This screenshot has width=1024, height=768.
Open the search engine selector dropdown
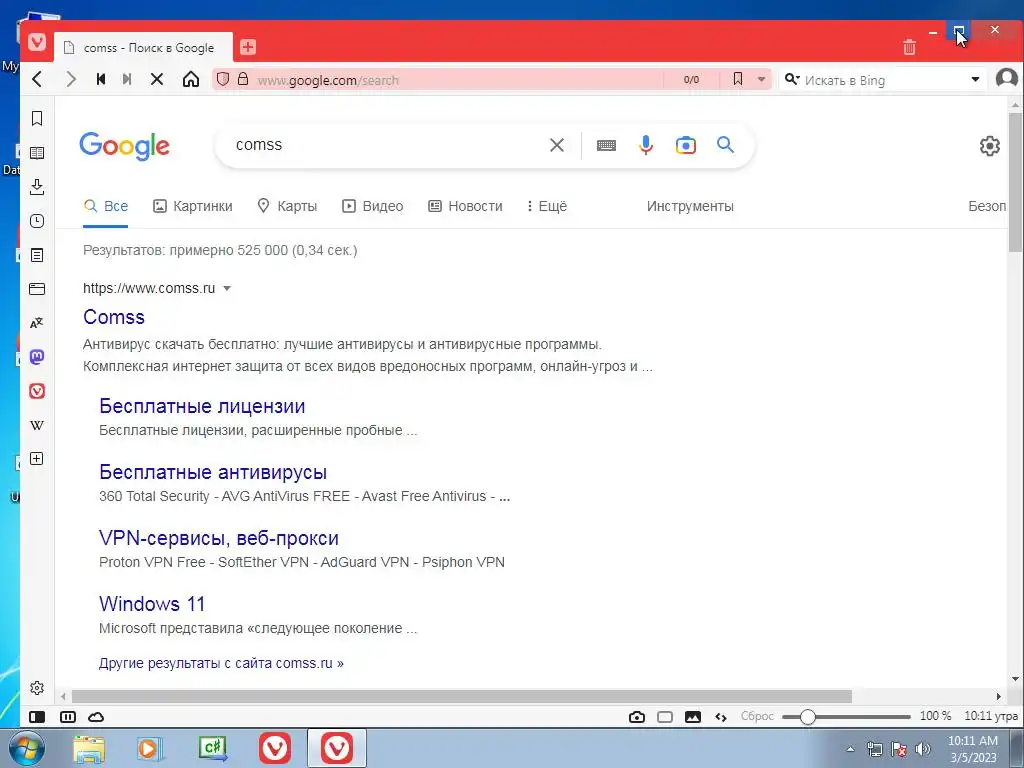[x=792, y=79]
